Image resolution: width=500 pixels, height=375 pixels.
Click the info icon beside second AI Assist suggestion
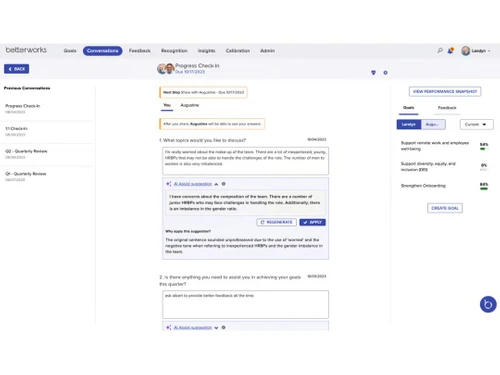pyautogui.click(x=224, y=327)
